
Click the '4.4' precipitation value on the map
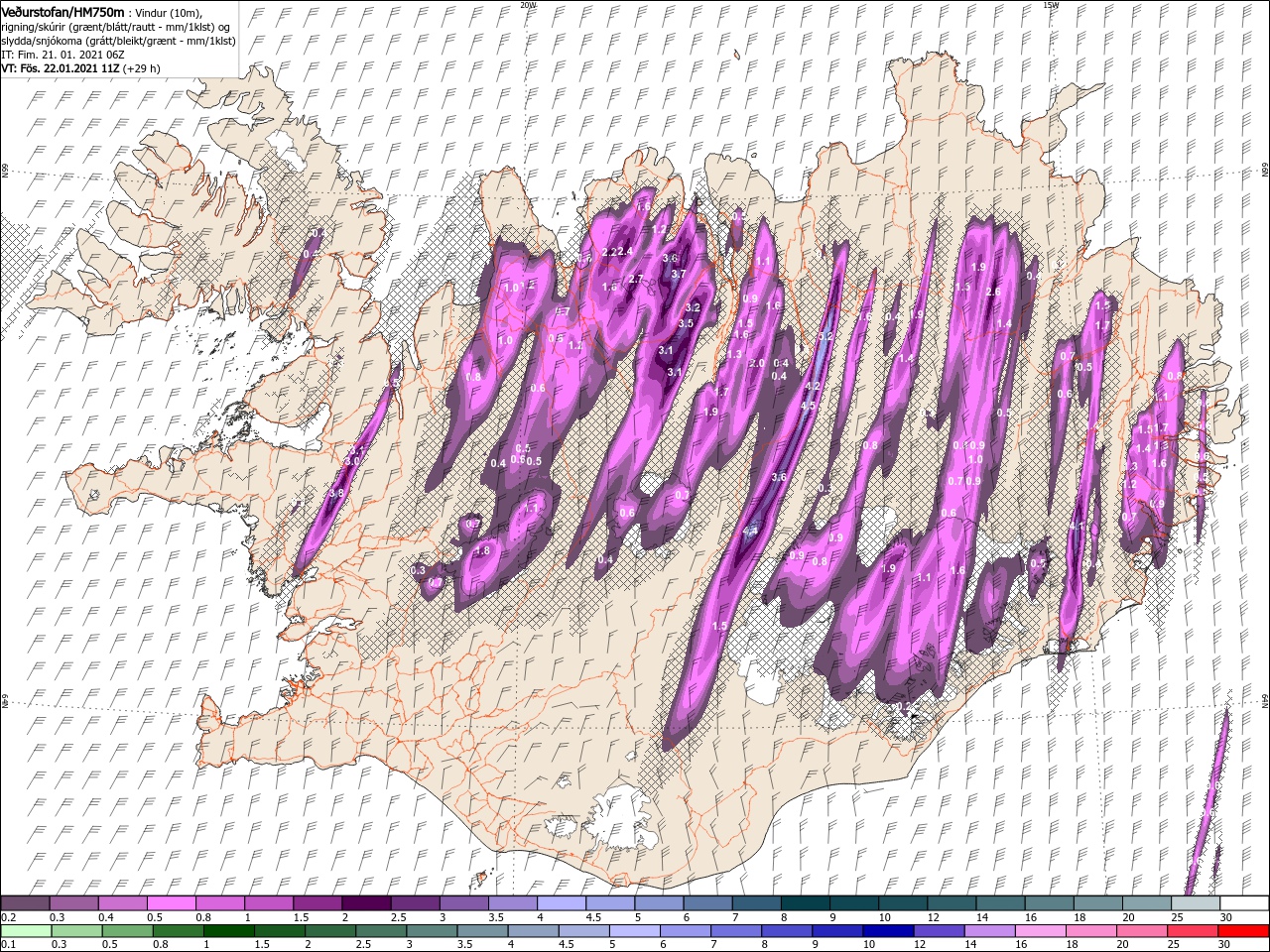coord(750,532)
